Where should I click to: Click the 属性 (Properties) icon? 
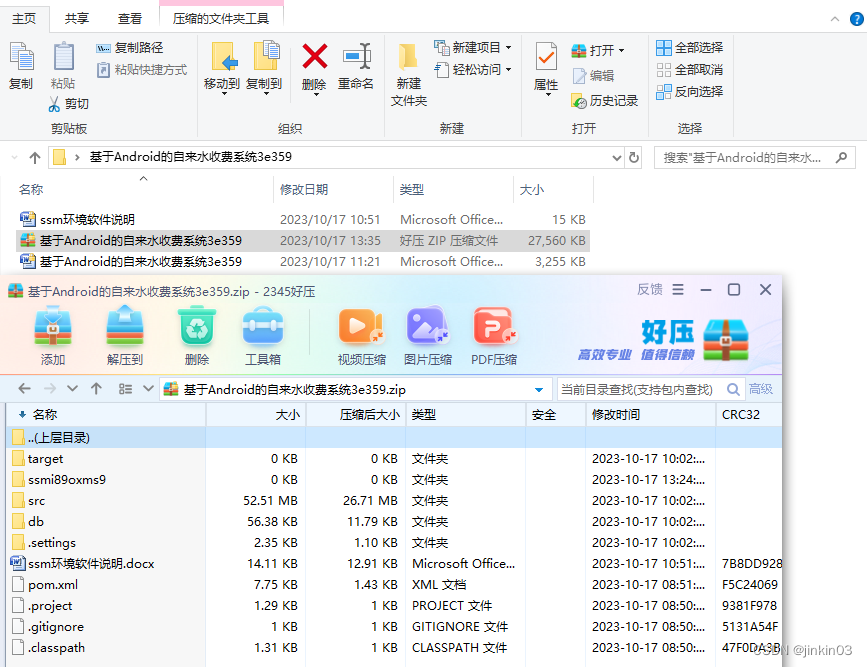pyautogui.click(x=545, y=62)
